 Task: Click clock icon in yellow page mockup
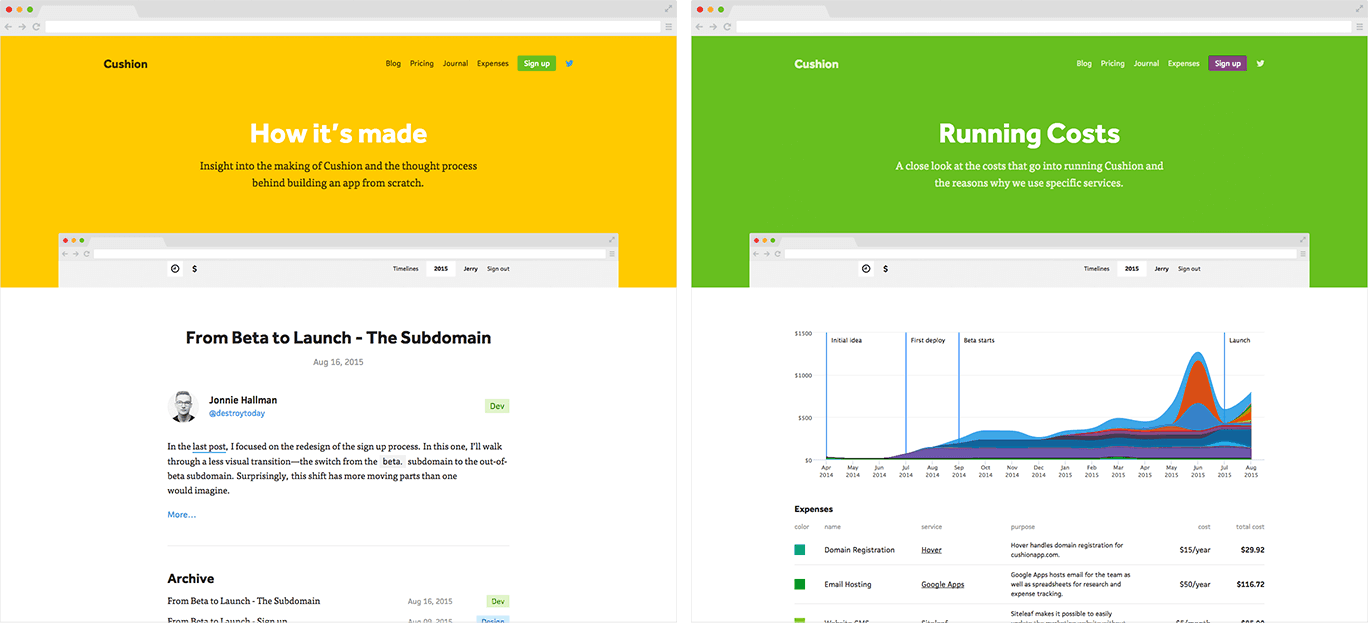175,269
